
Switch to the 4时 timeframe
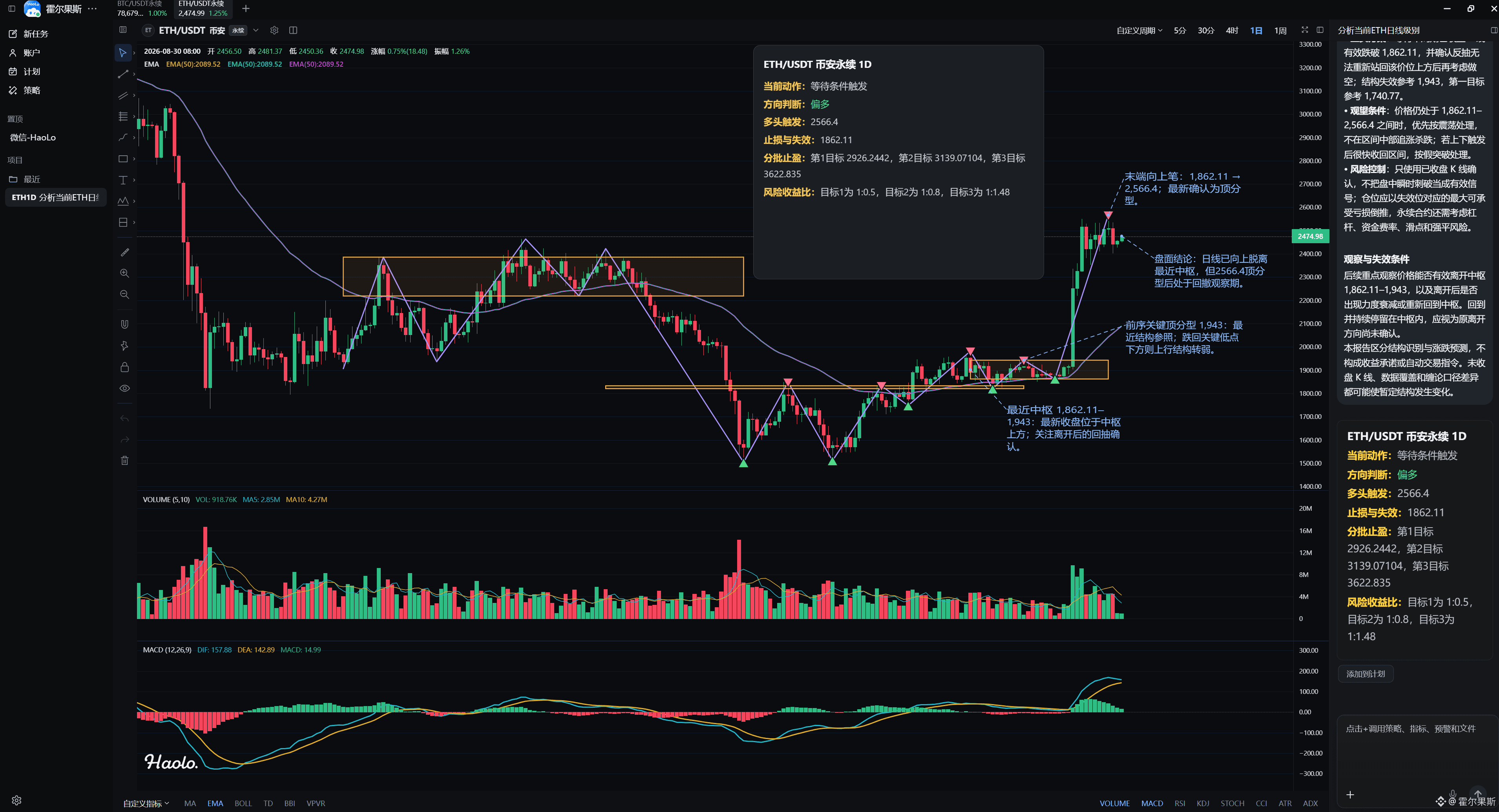(x=1232, y=30)
